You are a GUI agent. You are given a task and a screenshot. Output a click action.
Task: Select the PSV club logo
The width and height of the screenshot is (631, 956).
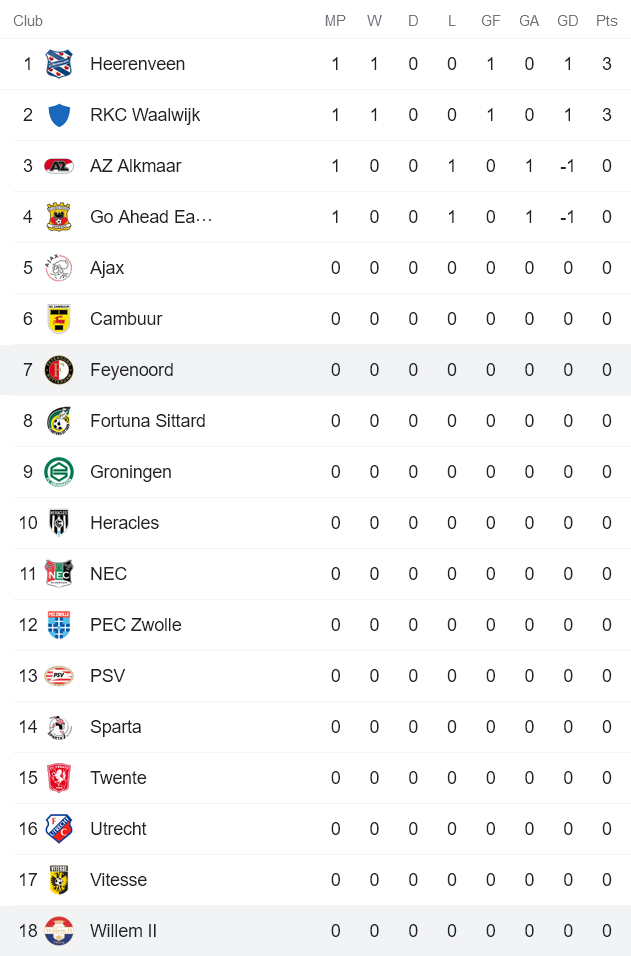(59, 675)
